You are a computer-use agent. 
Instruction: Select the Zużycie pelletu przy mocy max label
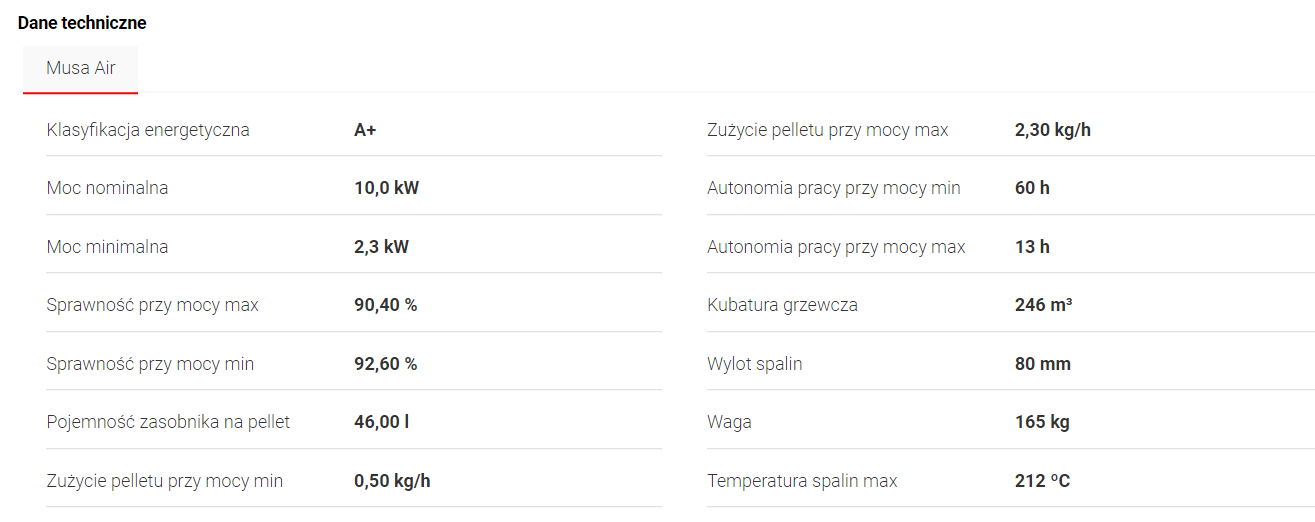(x=827, y=130)
